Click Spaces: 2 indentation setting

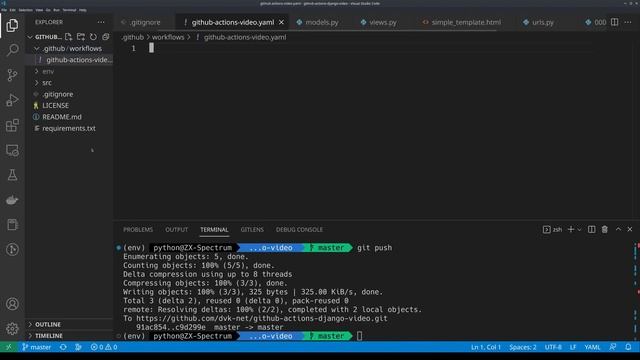pyautogui.click(x=522, y=347)
